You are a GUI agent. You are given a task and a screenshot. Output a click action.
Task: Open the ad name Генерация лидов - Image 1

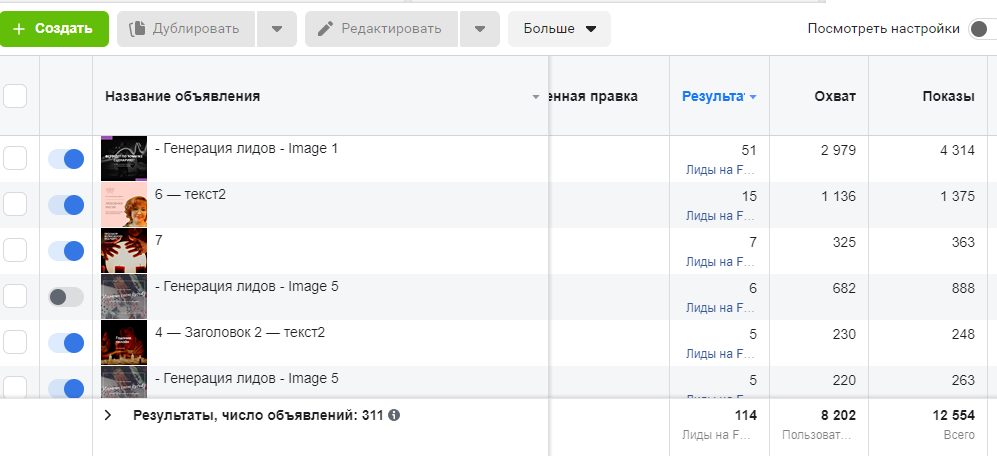(247, 148)
